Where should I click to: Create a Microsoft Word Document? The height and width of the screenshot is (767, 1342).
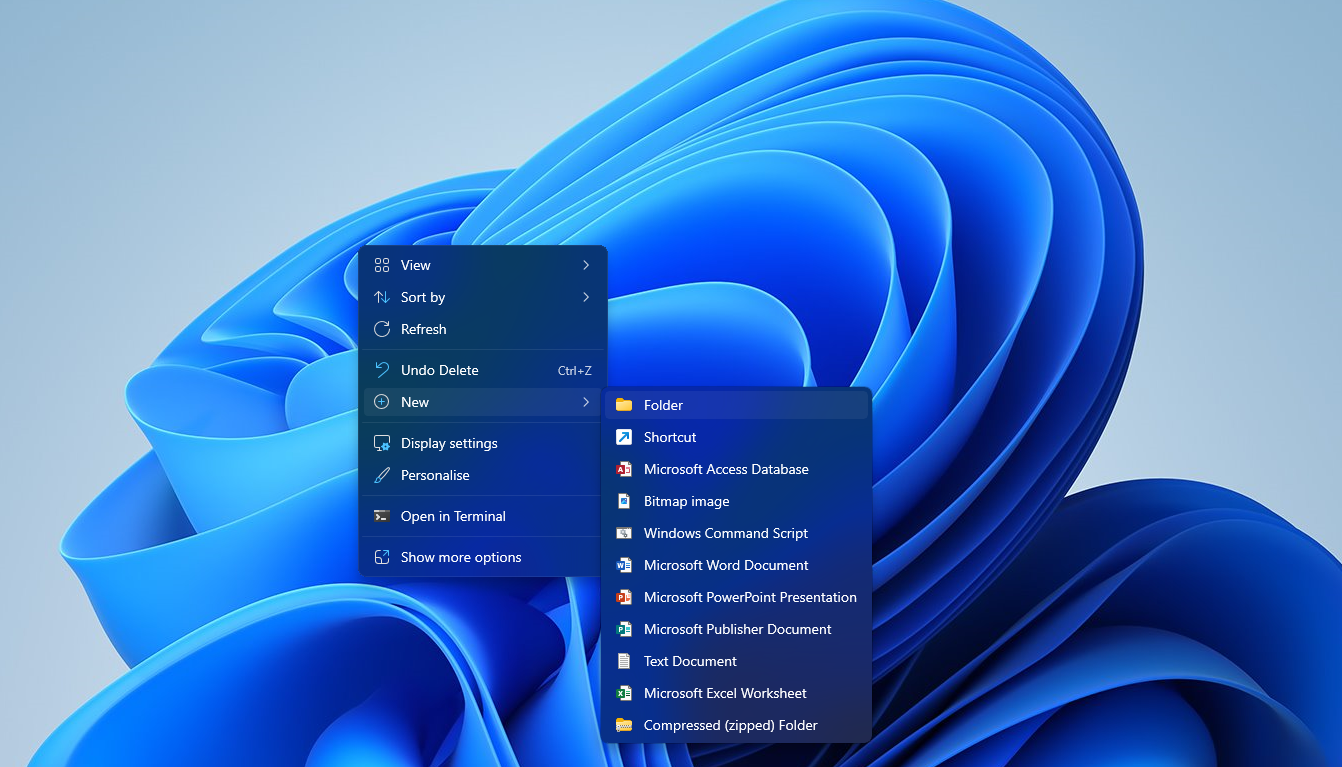pyautogui.click(x=737, y=565)
